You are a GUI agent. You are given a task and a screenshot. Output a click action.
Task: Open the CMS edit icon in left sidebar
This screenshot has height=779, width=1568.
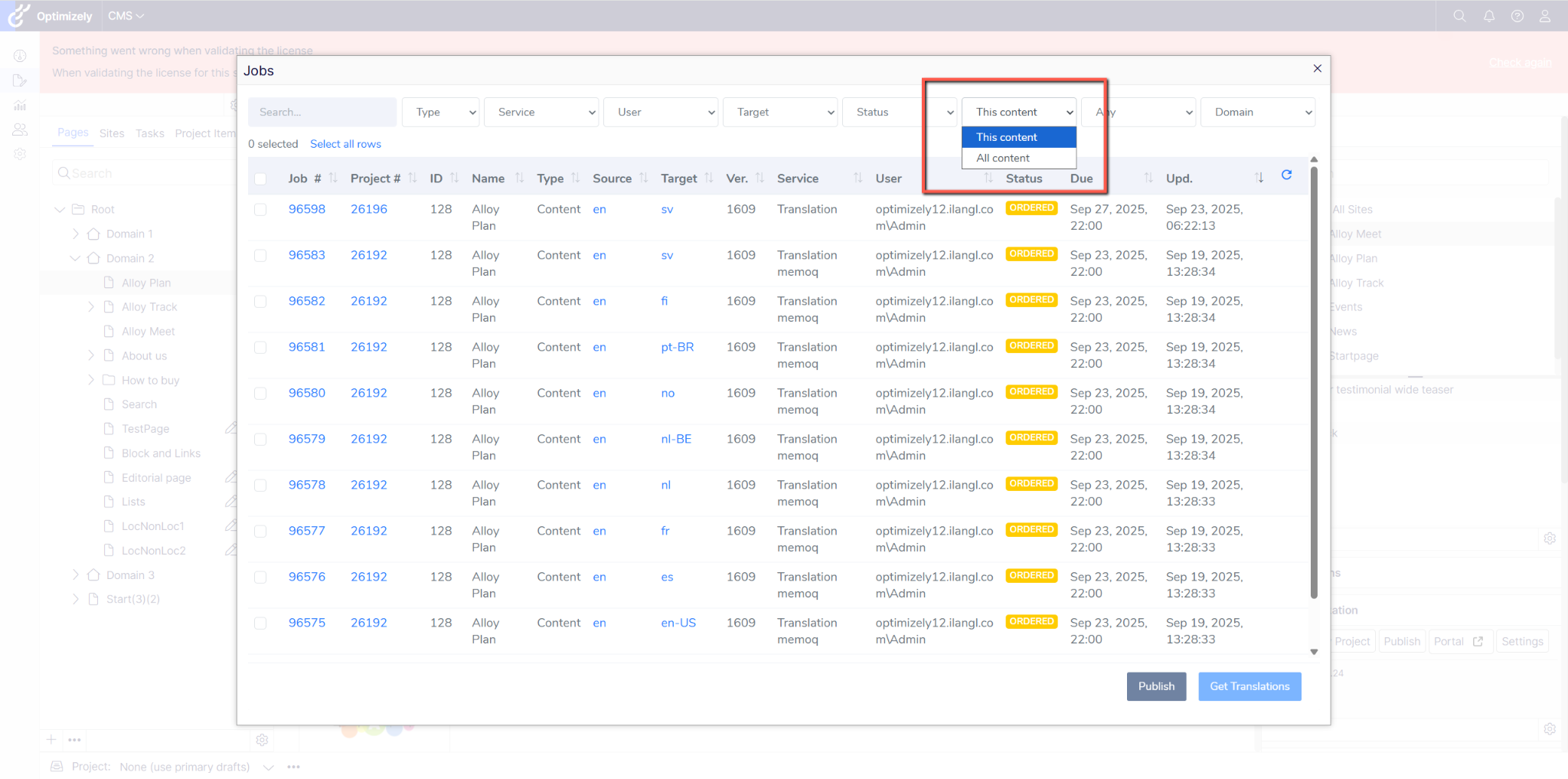(x=20, y=80)
